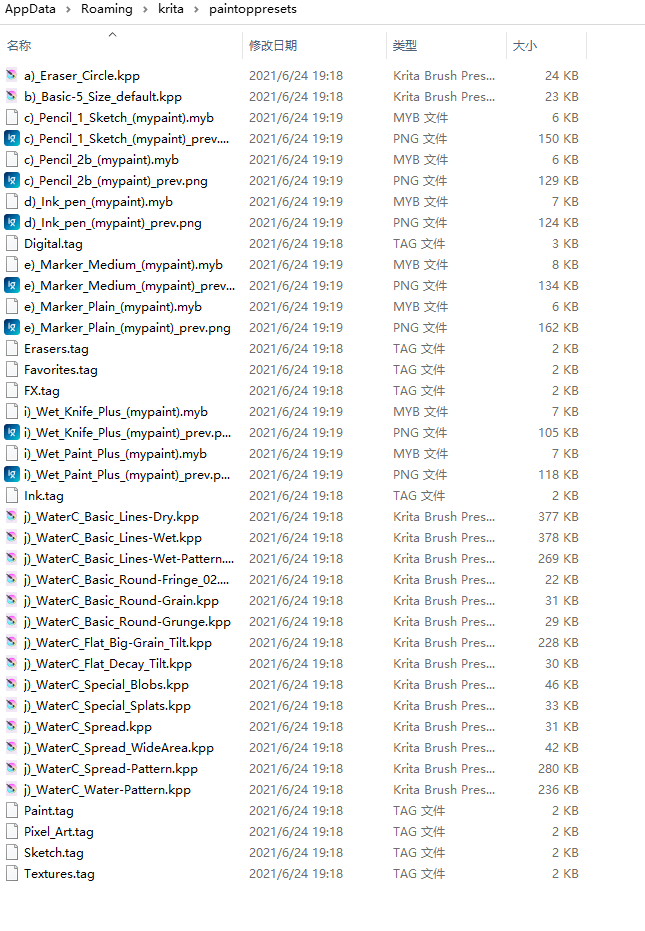Expand the chevron after Roaming in path
The width and height of the screenshot is (645, 931).
point(145,9)
